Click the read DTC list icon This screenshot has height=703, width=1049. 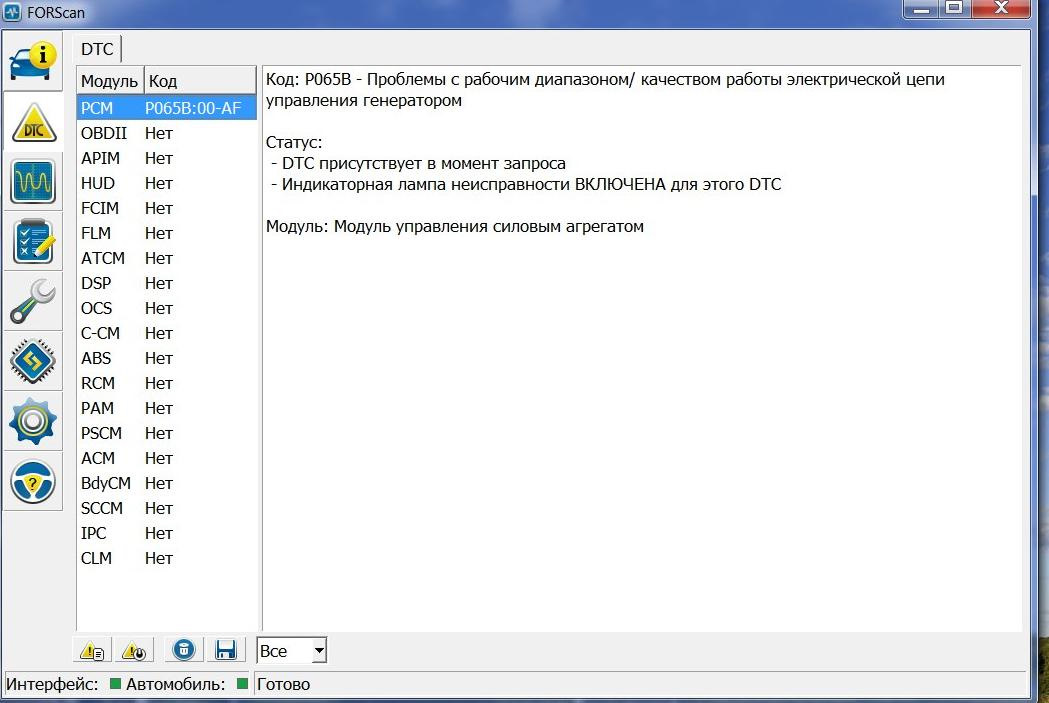click(x=92, y=650)
